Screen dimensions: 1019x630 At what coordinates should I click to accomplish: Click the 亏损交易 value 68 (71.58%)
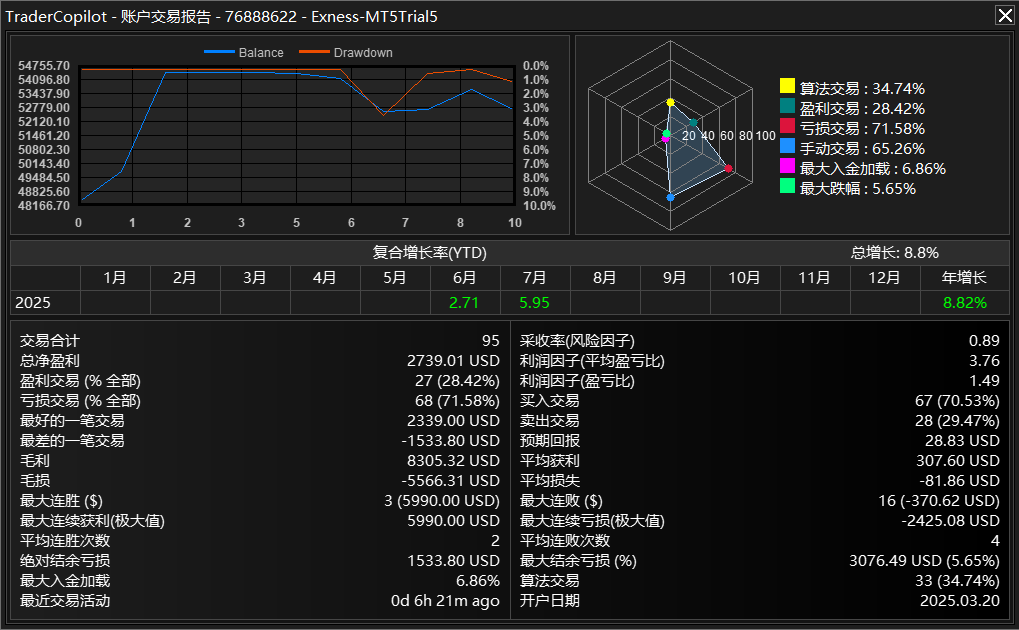(458, 400)
